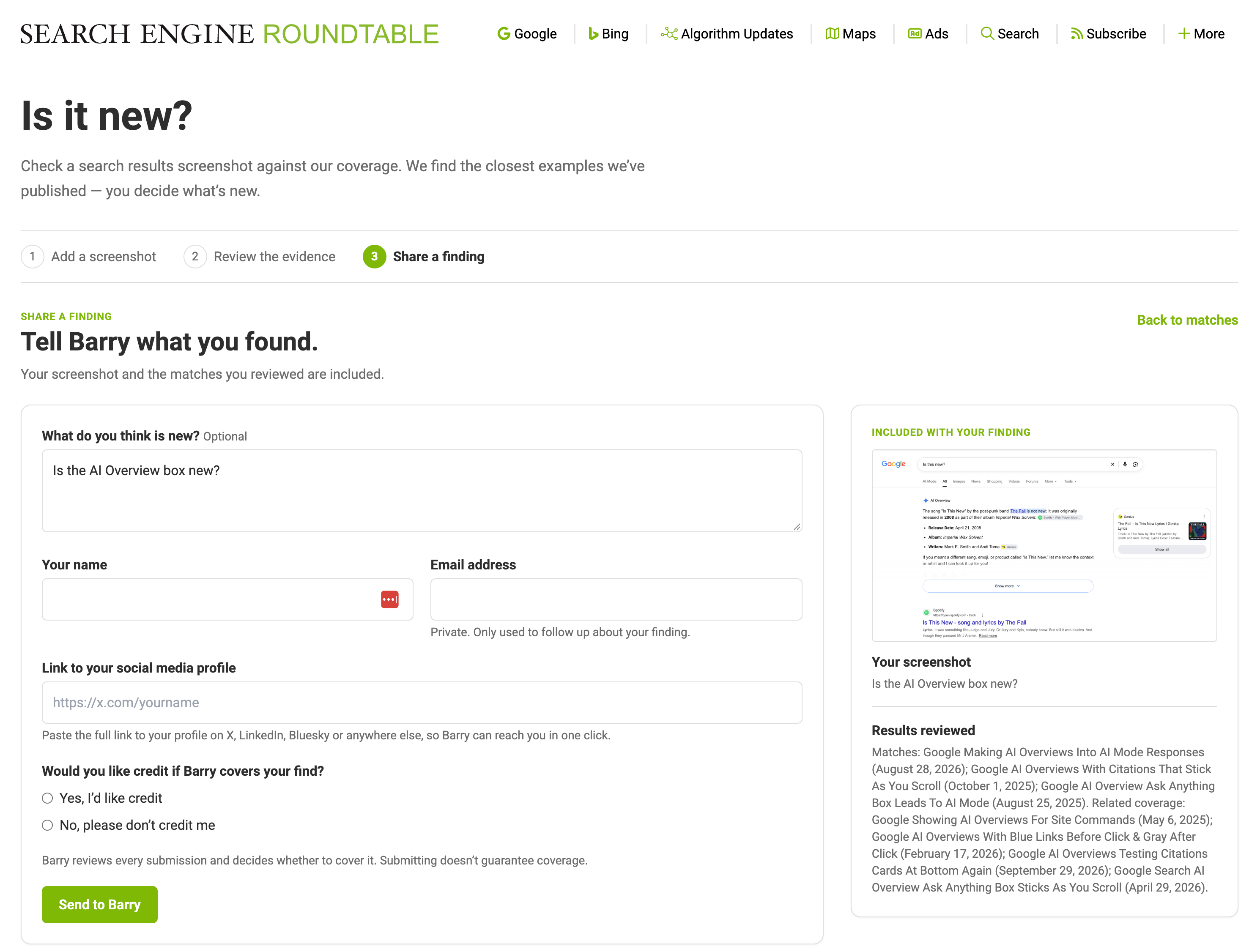
Task: Open Algorithm Updates via network icon
Action: pyautogui.click(x=669, y=33)
